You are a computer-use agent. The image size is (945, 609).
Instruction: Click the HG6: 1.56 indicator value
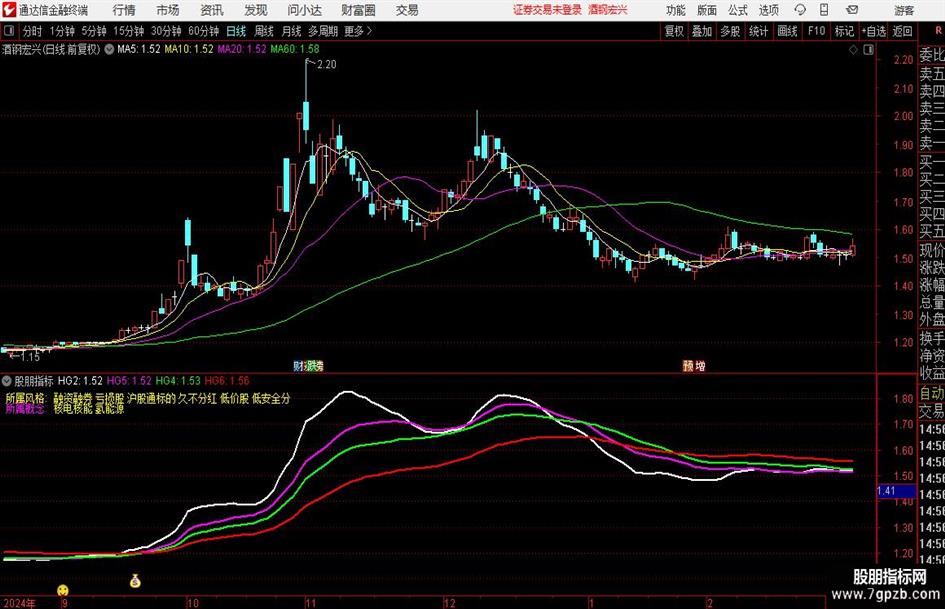227,380
